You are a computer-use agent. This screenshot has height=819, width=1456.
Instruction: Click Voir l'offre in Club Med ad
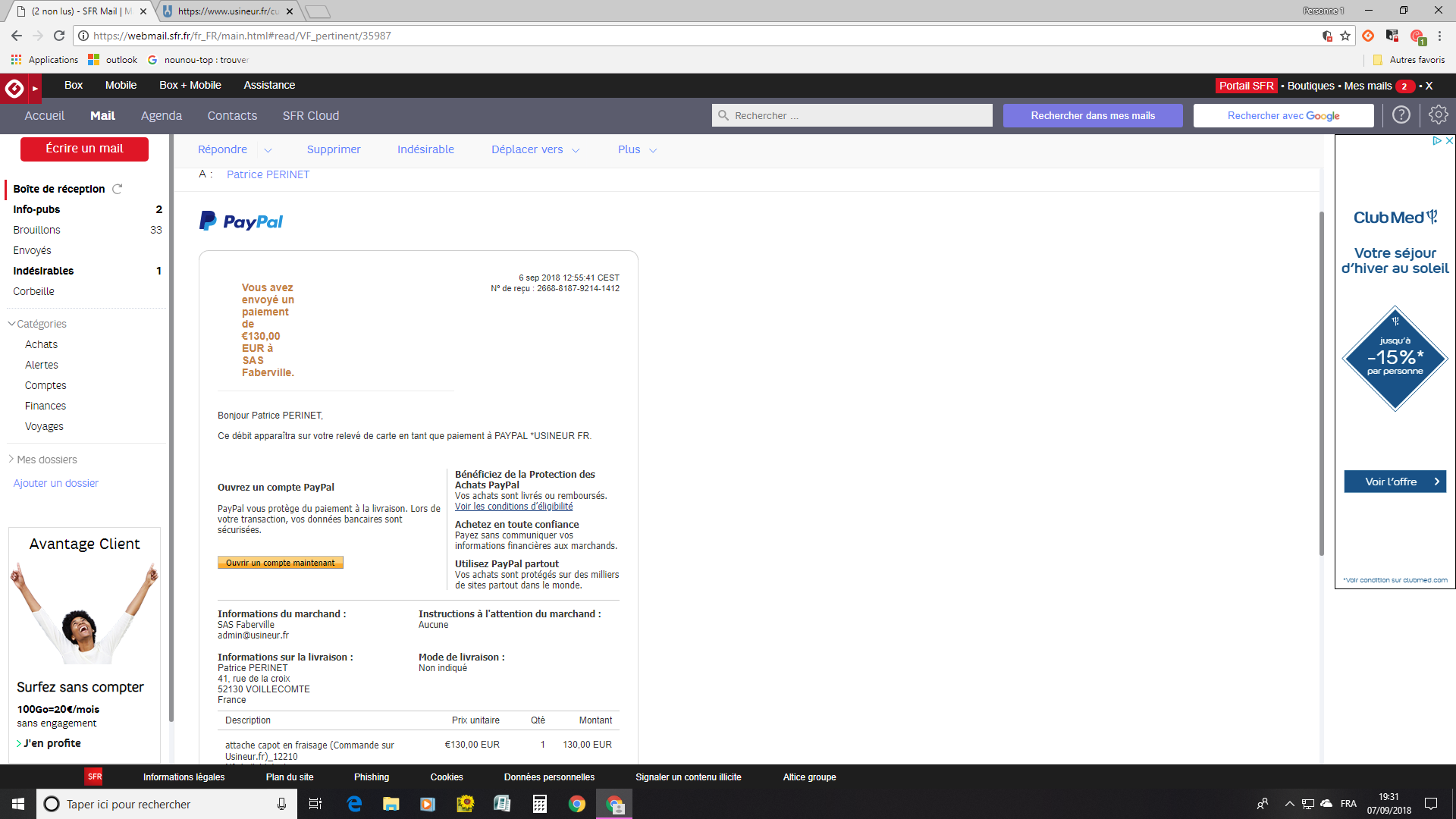pos(1395,482)
